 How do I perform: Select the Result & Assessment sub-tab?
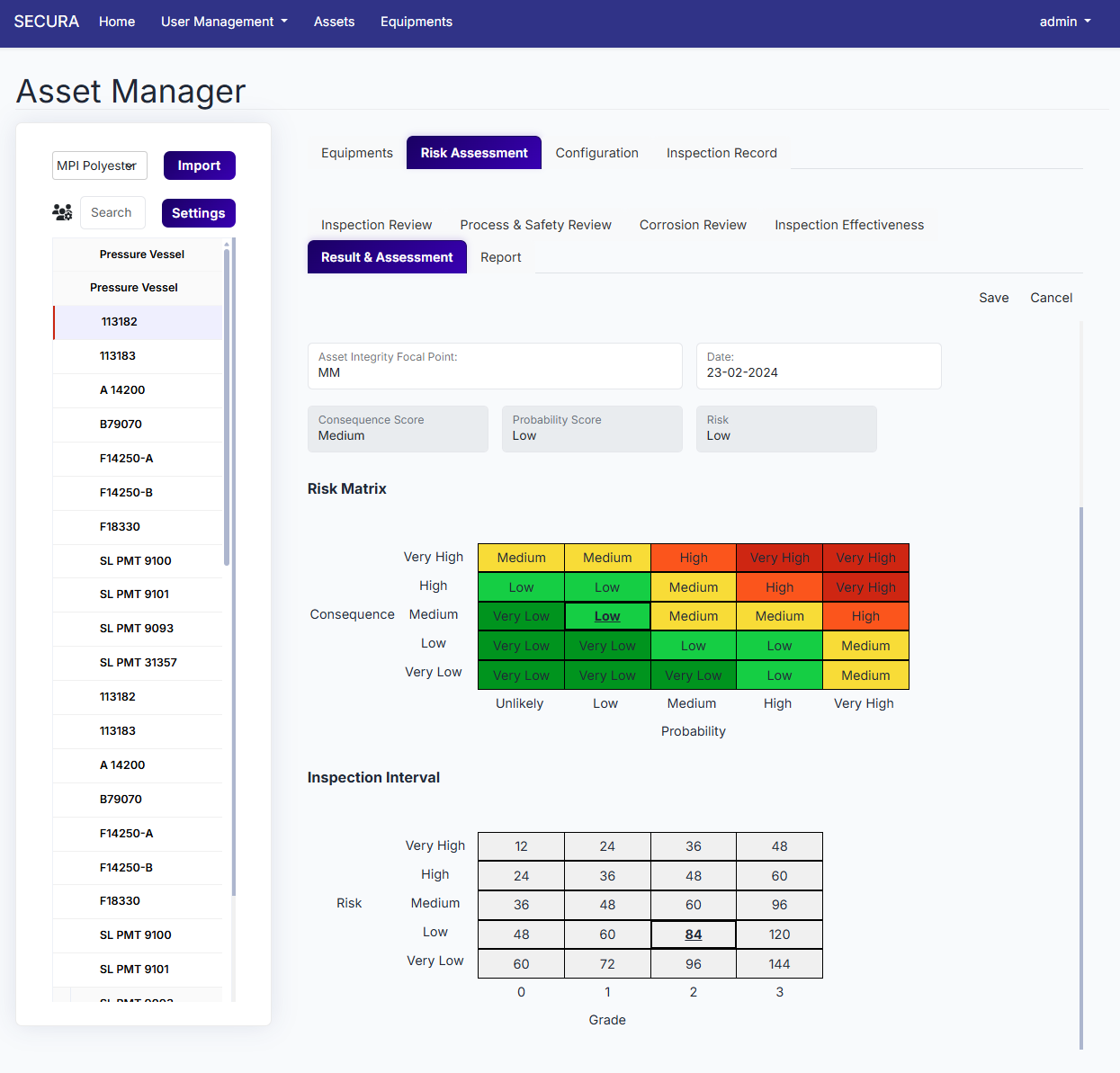point(387,257)
